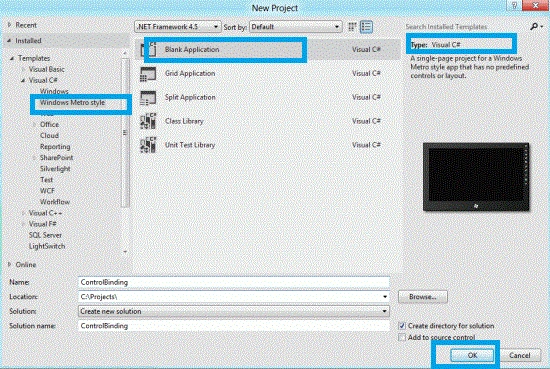This screenshot has width=550, height=369.
Task: Expand the Visual Basic tree node
Action: point(23,69)
